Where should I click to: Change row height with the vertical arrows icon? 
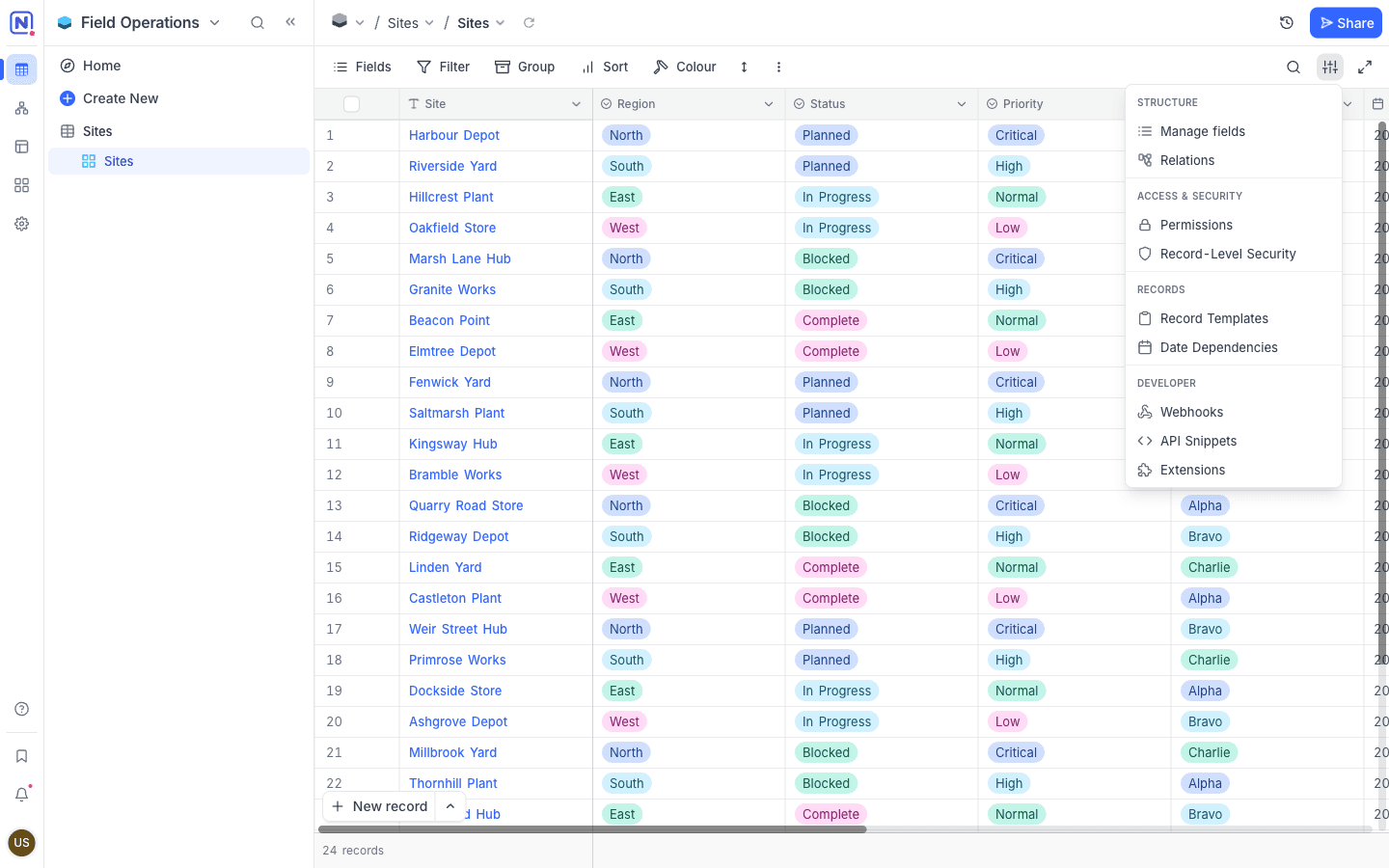744,67
